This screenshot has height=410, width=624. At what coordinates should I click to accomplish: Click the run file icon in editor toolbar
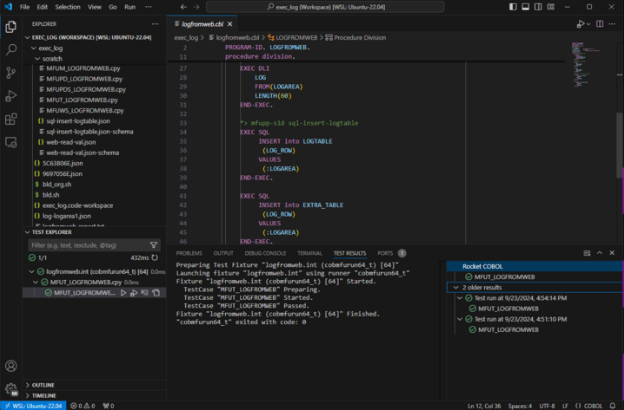(580, 24)
